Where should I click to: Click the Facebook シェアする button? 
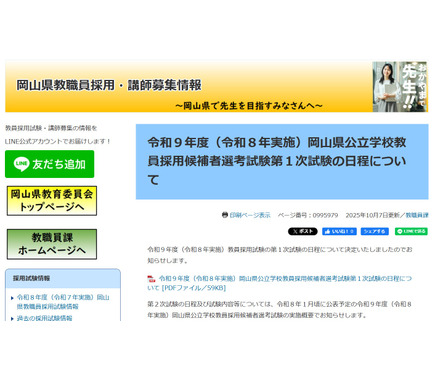pos(375,231)
